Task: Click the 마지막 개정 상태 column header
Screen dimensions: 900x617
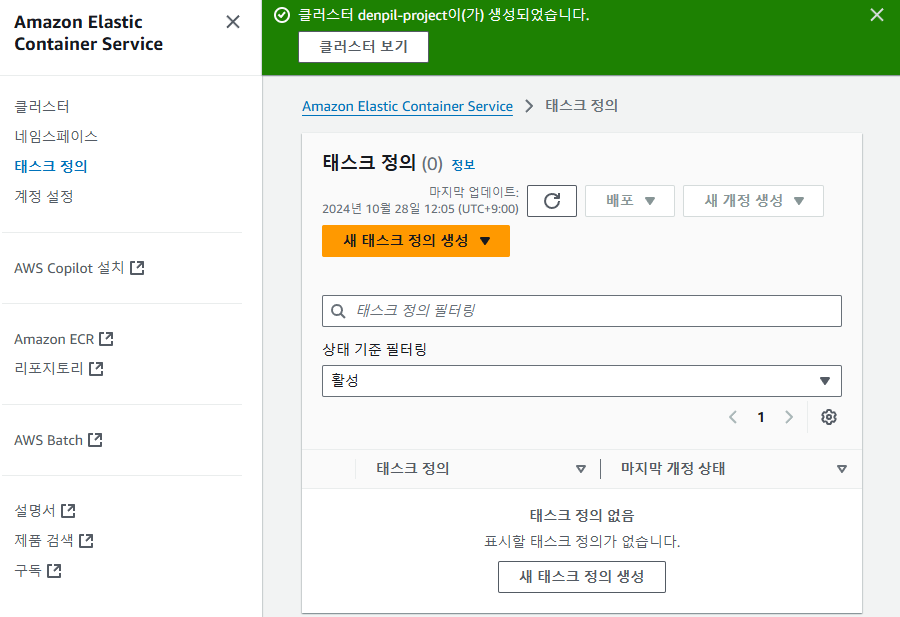Action: point(673,469)
